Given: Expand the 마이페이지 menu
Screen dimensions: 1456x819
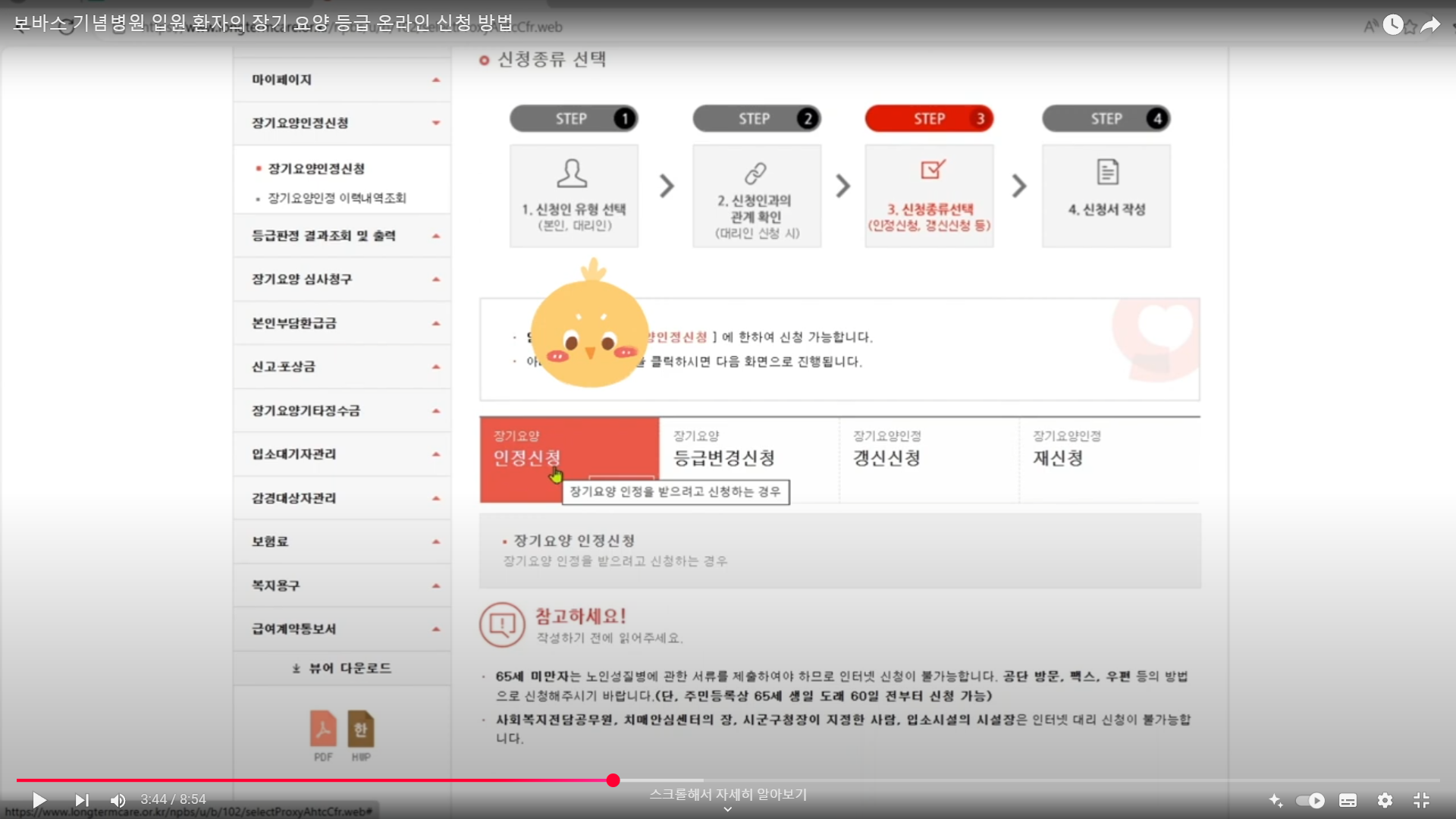Looking at the screenshot, I should click(341, 80).
